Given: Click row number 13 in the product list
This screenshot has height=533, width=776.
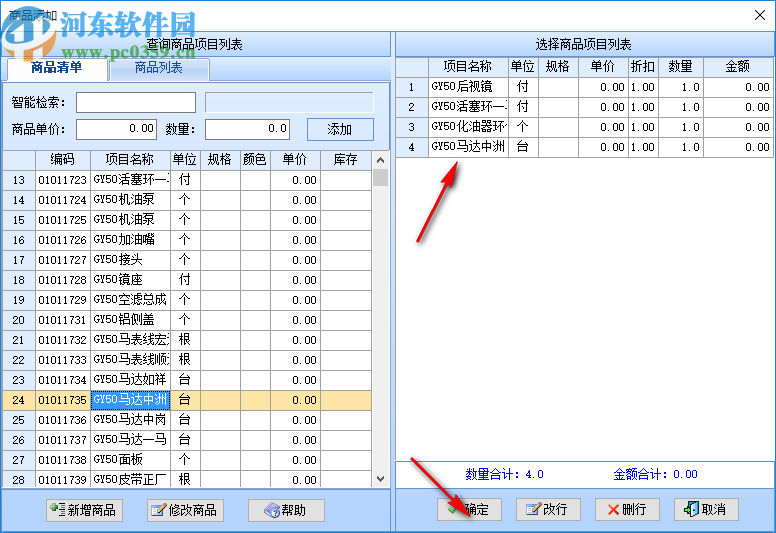Looking at the screenshot, I should tap(19, 180).
